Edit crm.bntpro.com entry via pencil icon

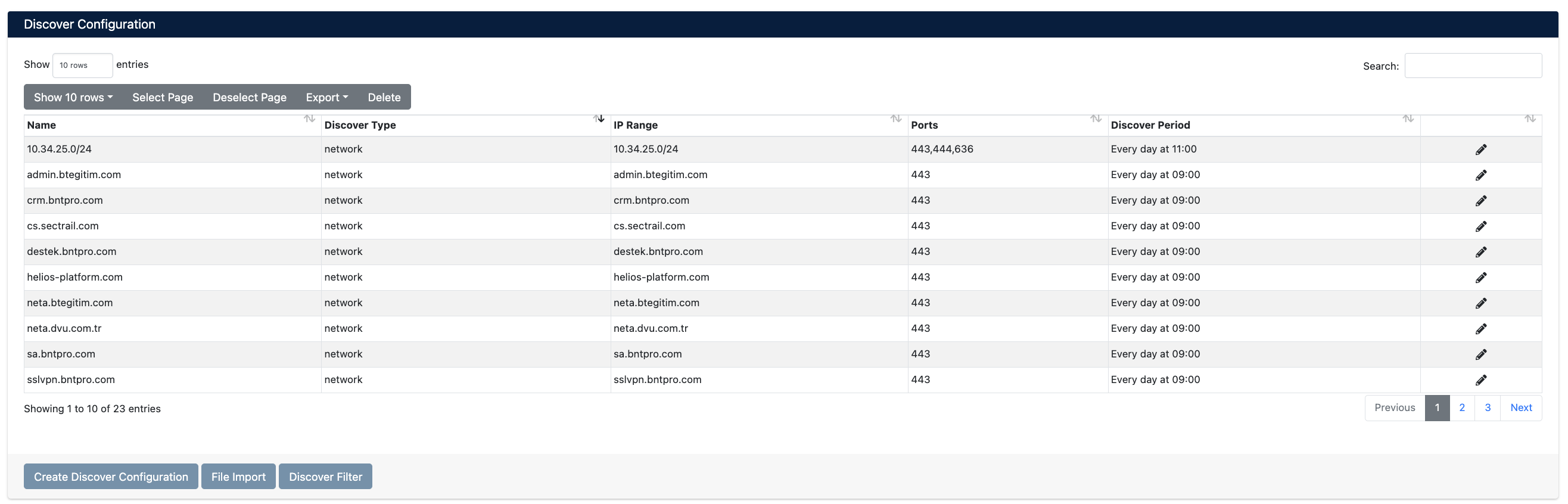click(1480, 201)
